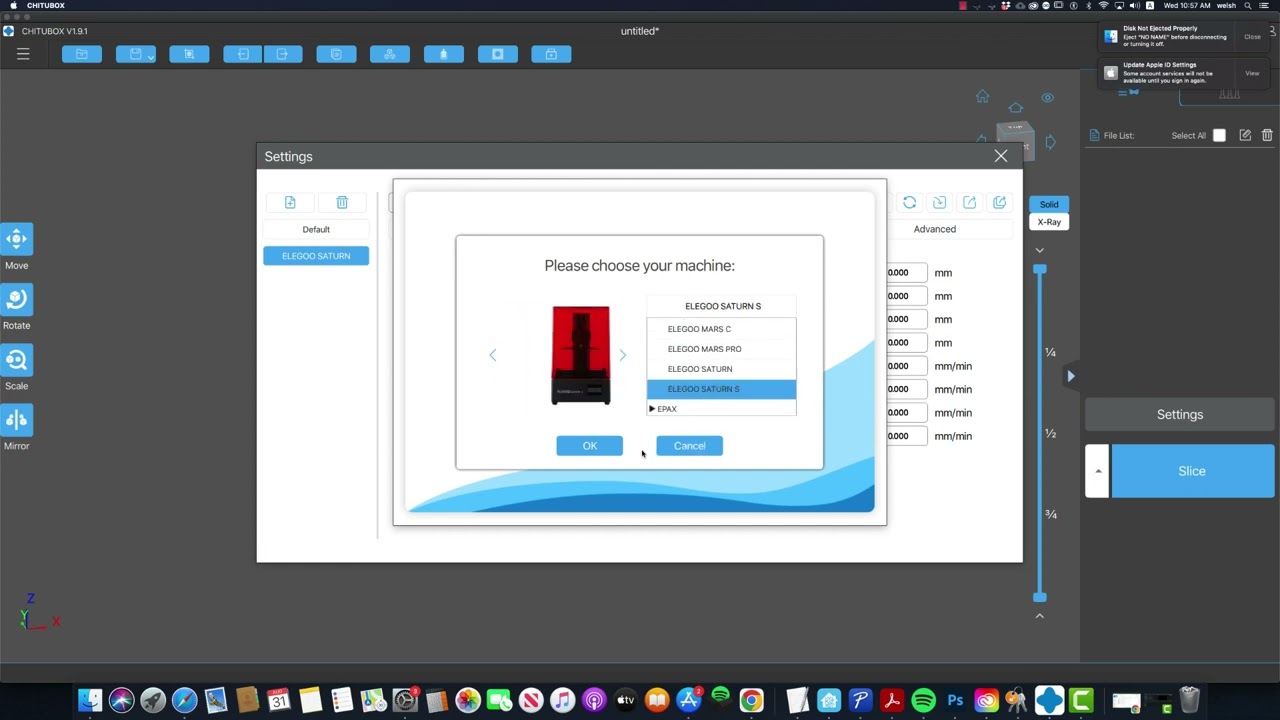Click the three-circles toolbar icon

(x=390, y=54)
